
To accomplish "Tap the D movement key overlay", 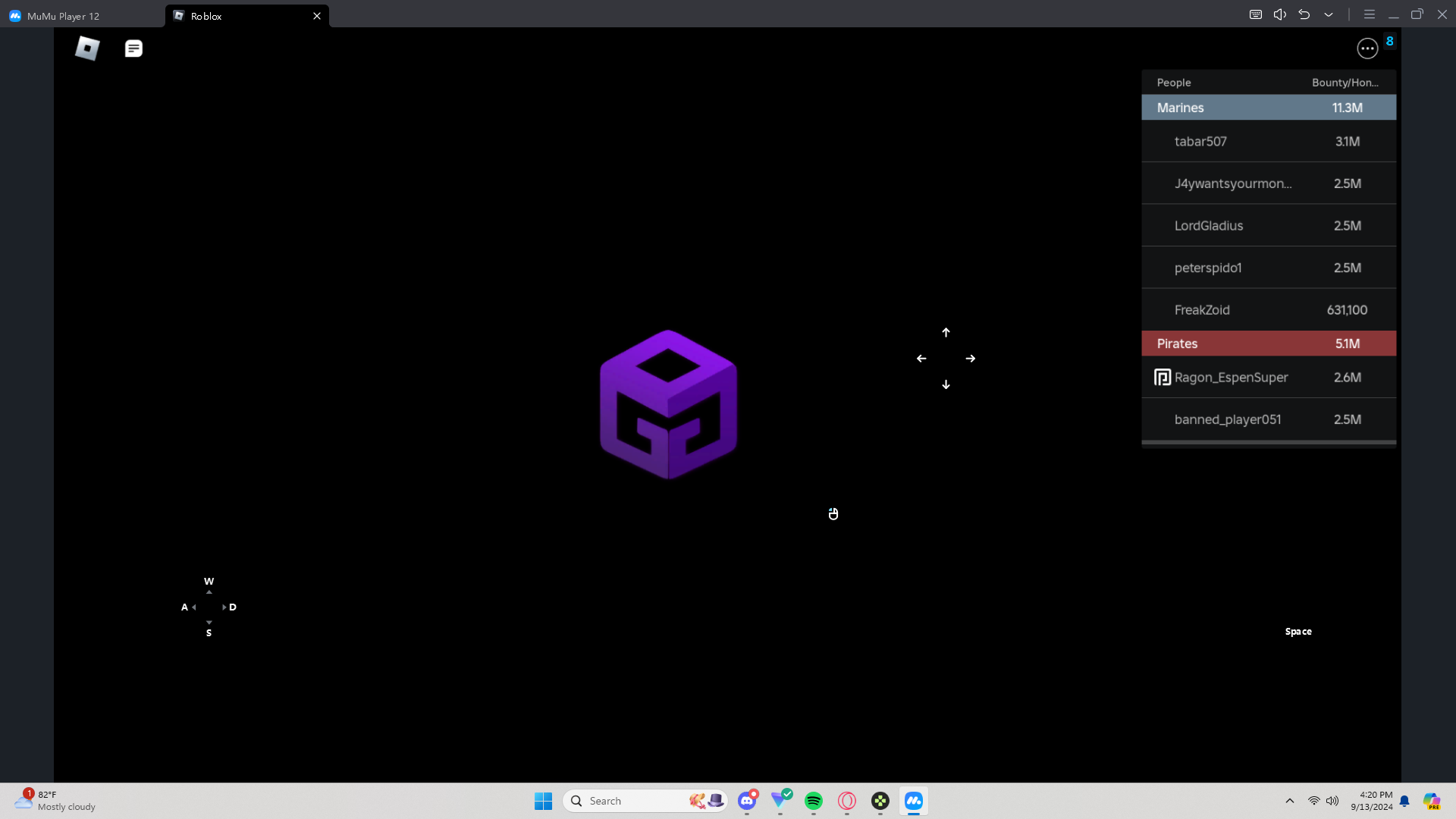I will point(233,607).
